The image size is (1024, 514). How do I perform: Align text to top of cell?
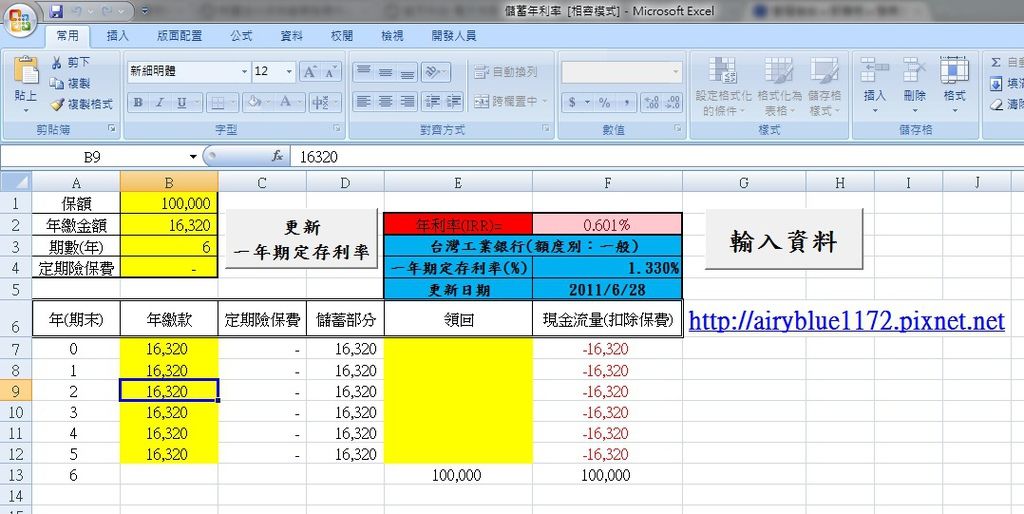click(364, 72)
